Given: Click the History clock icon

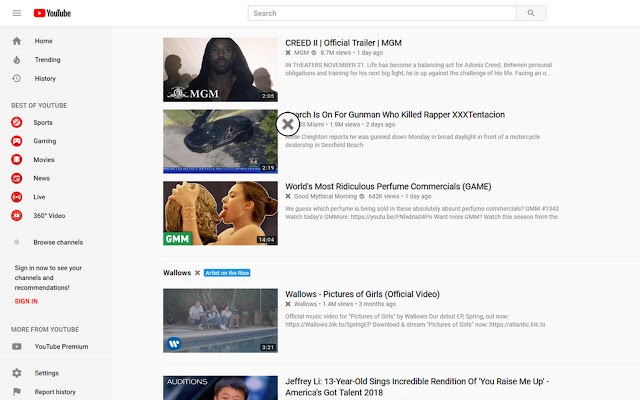Looking at the screenshot, I should pos(17,78).
